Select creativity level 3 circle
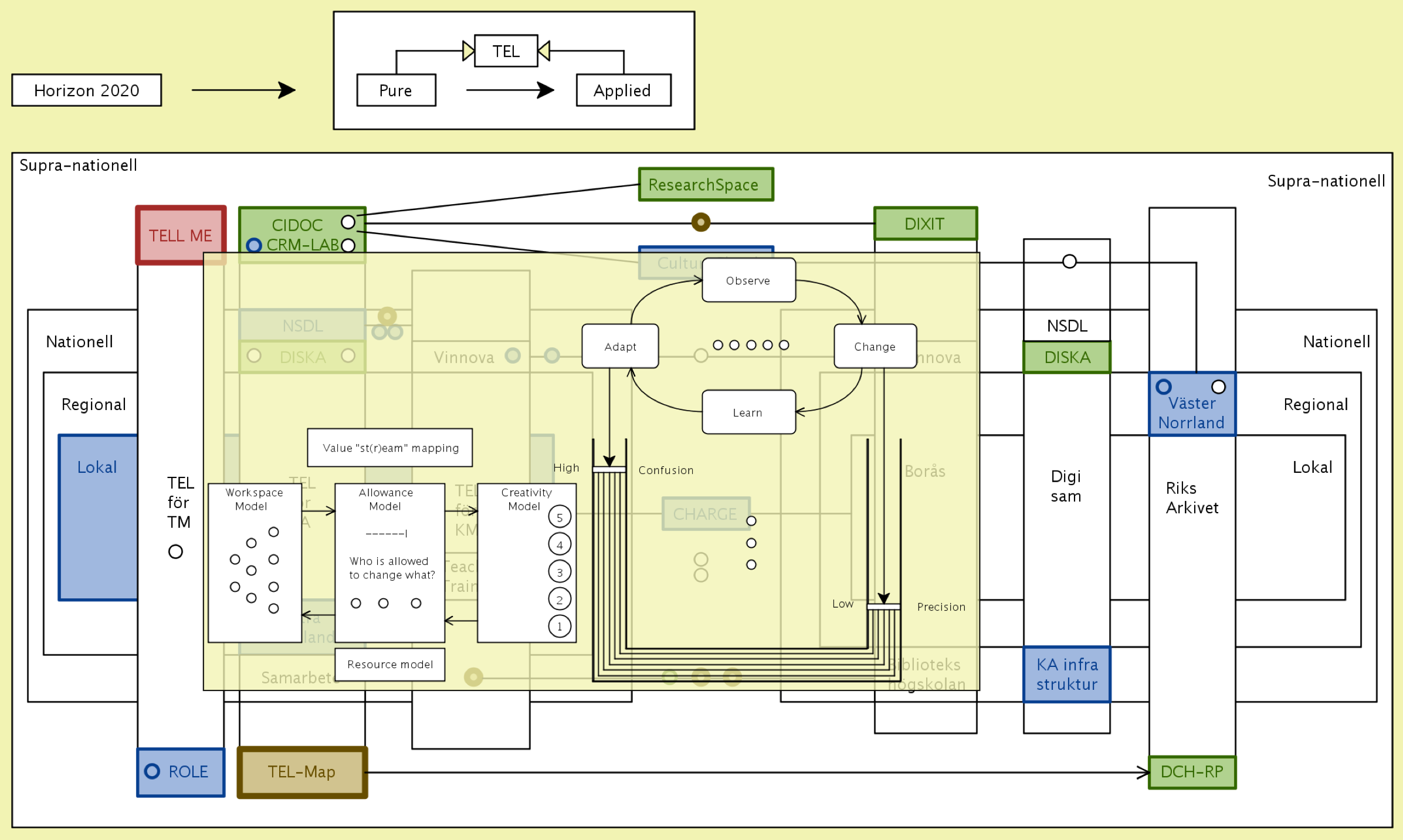This screenshot has width=1403, height=840. tap(560, 571)
